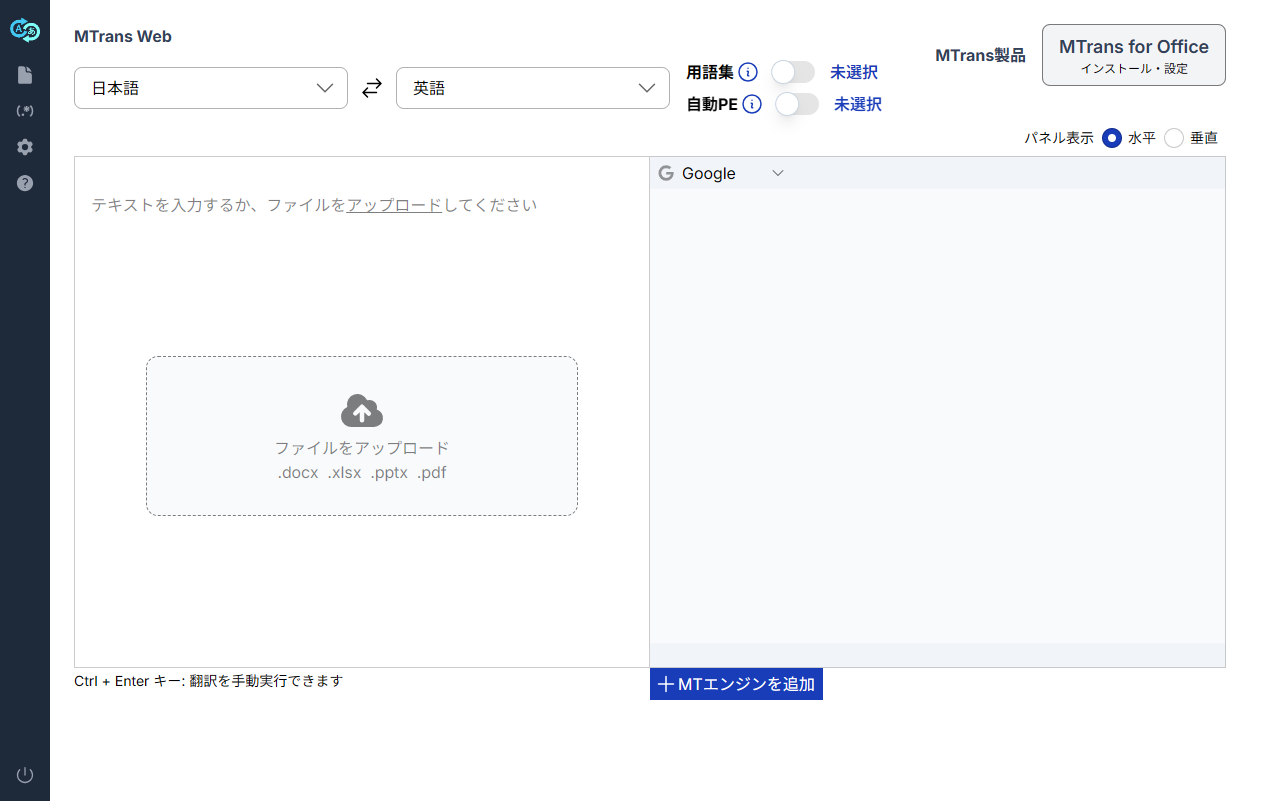Select 水平 panel display radio button
Screen dimensions: 1280x801
[1112, 138]
